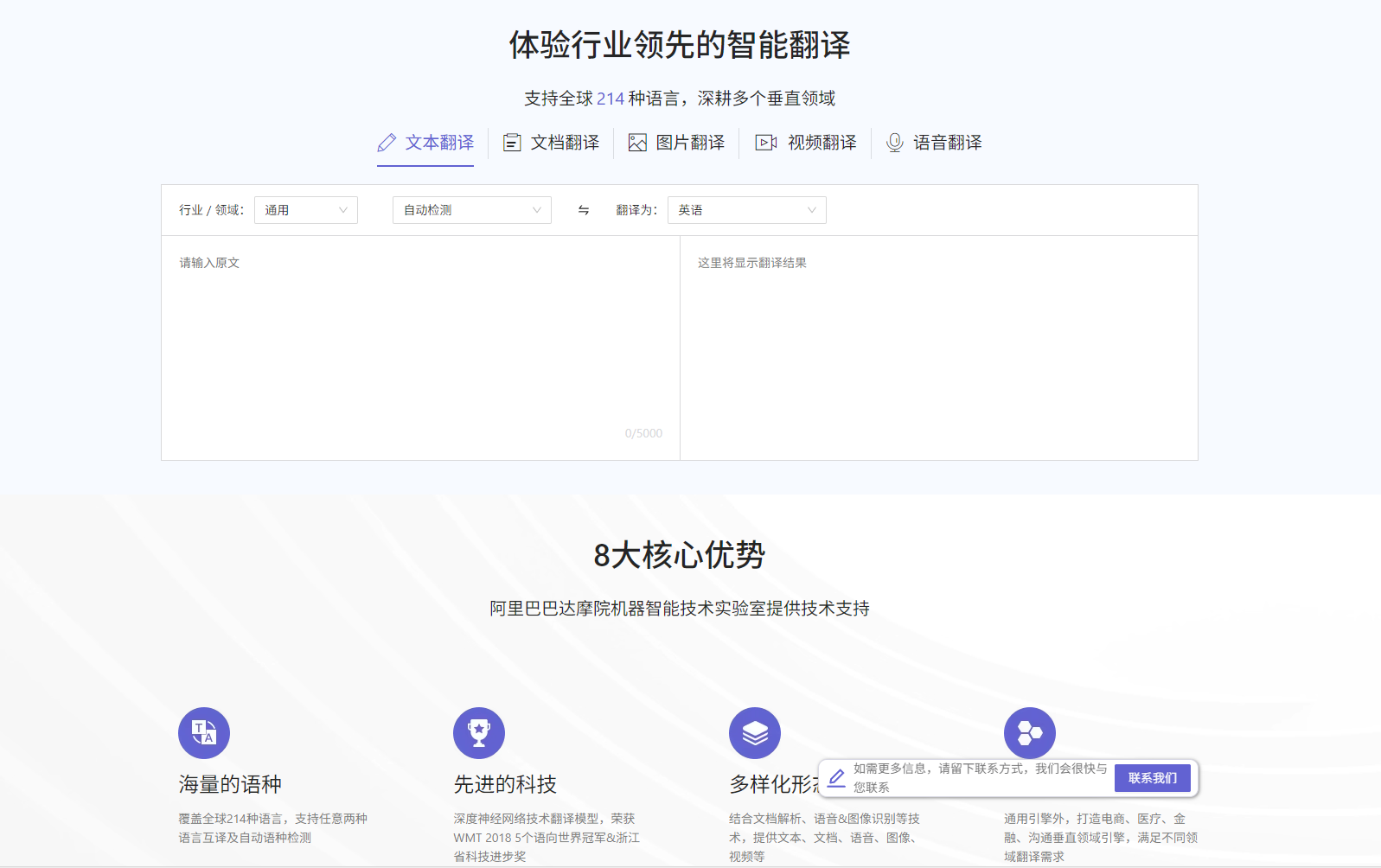The height and width of the screenshot is (868, 1381).
Task: Click the 多样化形态 layers icon
Action: [x=755, y=733]
